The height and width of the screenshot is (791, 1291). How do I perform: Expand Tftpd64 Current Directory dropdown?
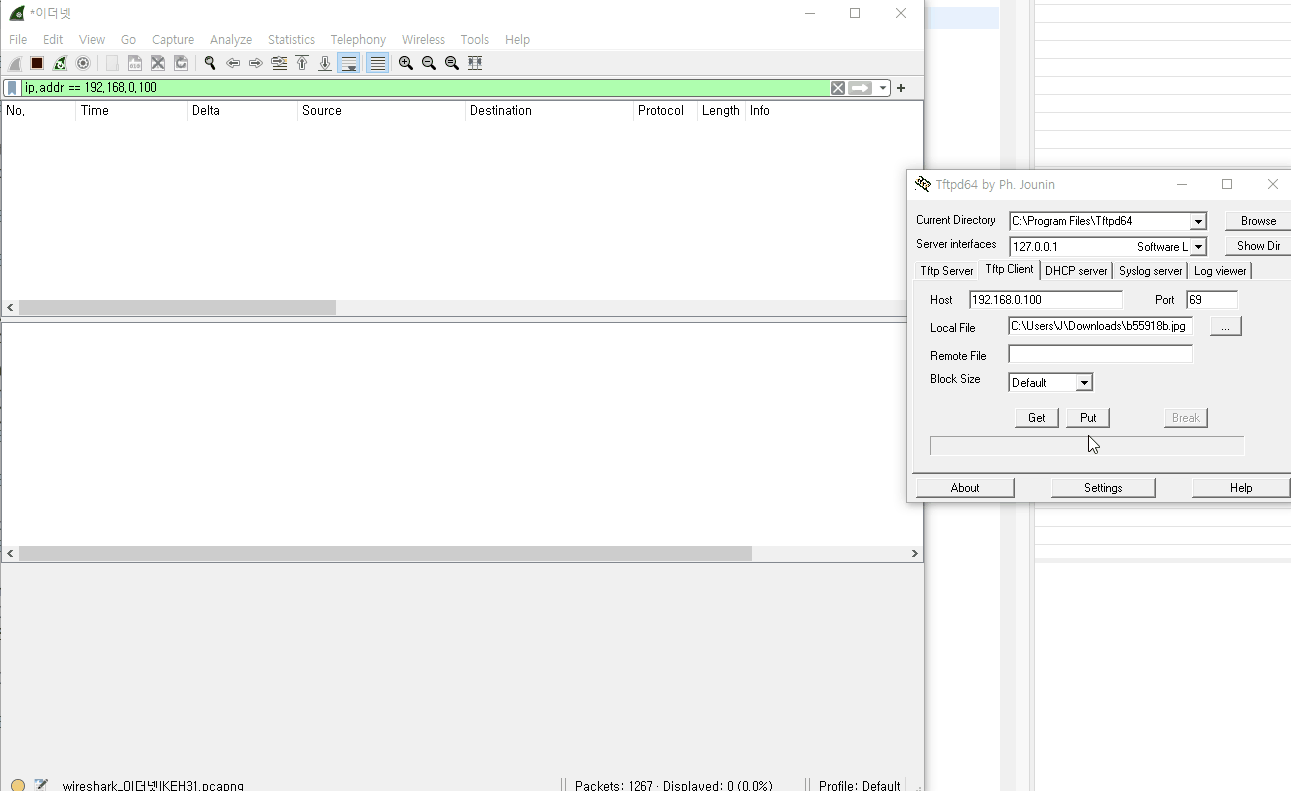coord(1198,221)
